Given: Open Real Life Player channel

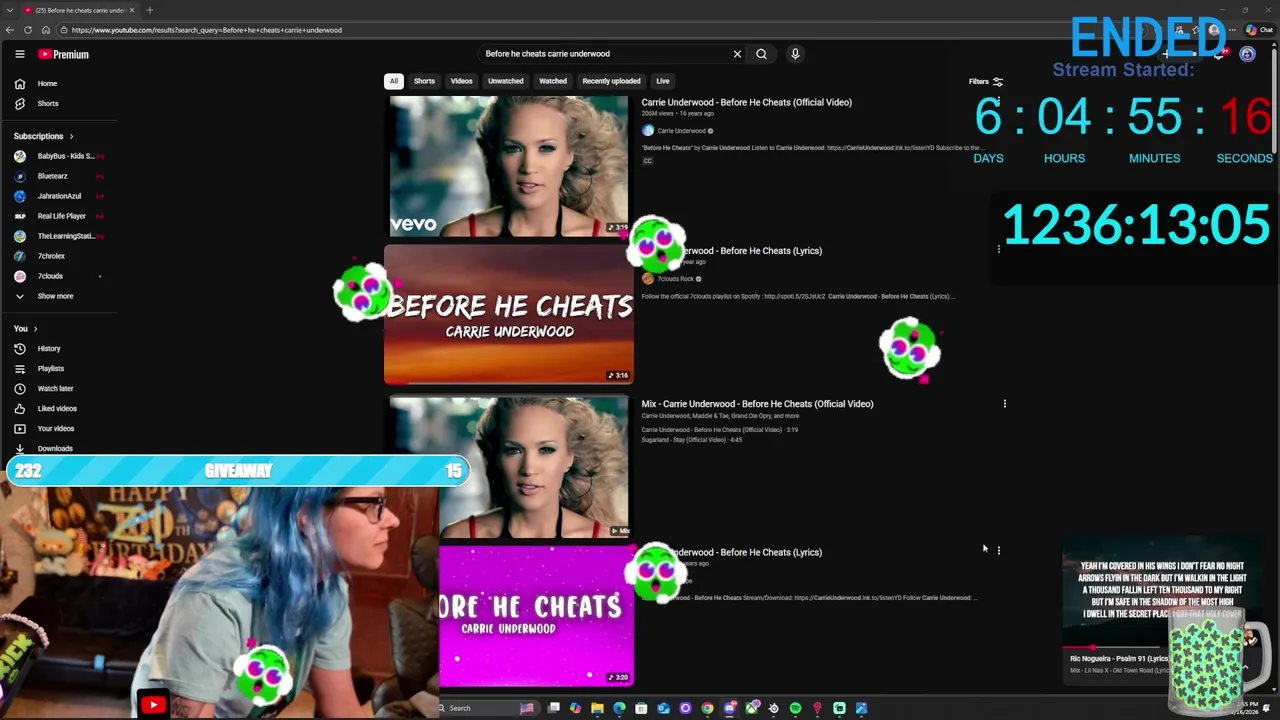Looking at the screenshot, I should point(60,216).
